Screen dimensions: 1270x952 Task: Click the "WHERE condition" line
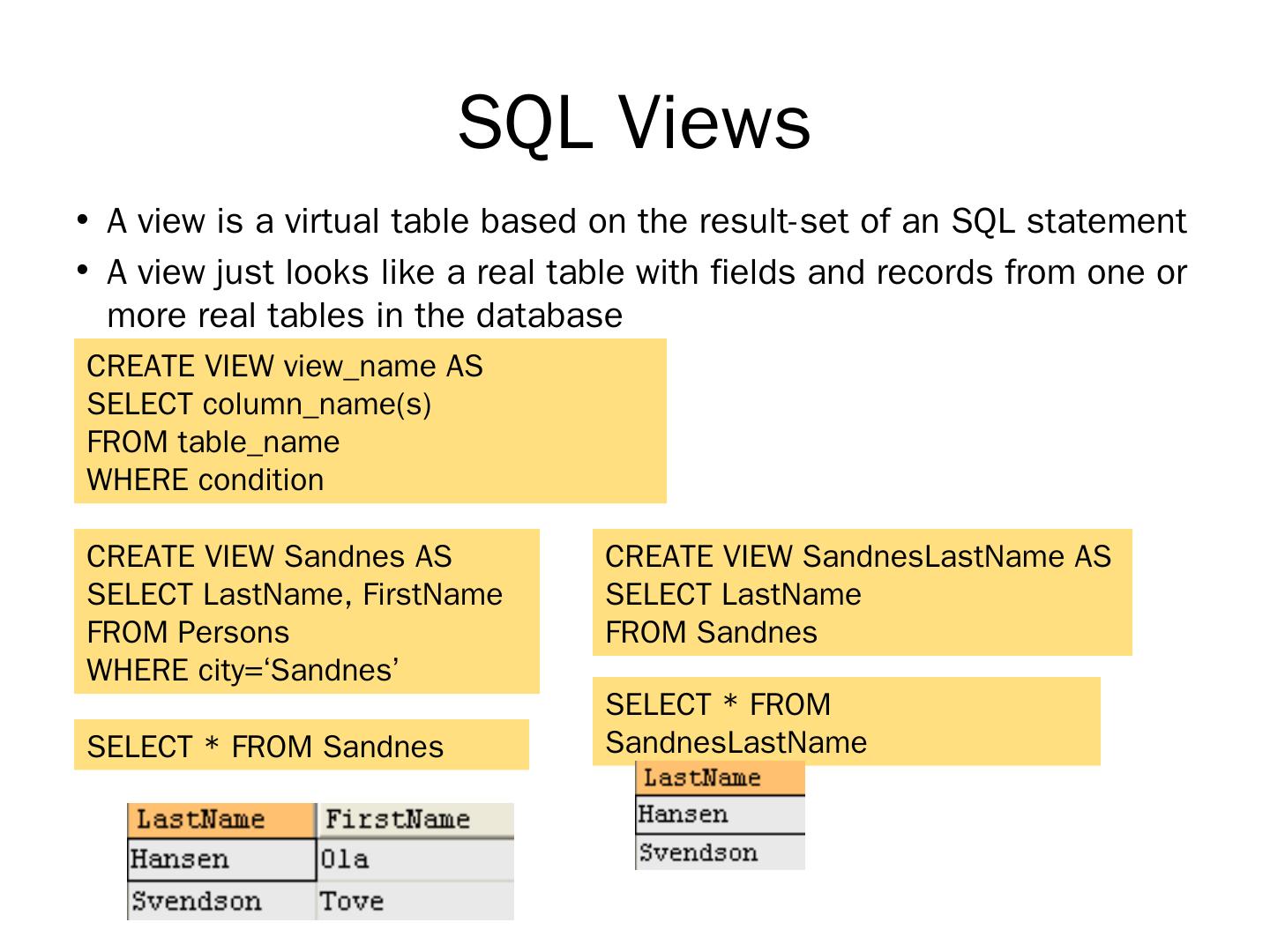coord(205,480)
